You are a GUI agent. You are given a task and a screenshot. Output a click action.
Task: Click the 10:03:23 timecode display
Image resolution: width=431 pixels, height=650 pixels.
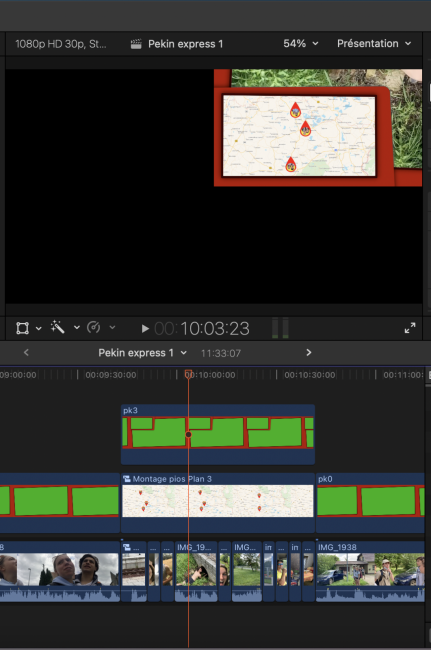point(215,329)
